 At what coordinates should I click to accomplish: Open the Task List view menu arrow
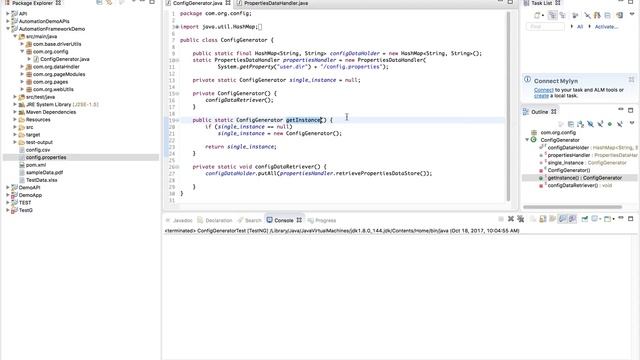coord(632,15)
